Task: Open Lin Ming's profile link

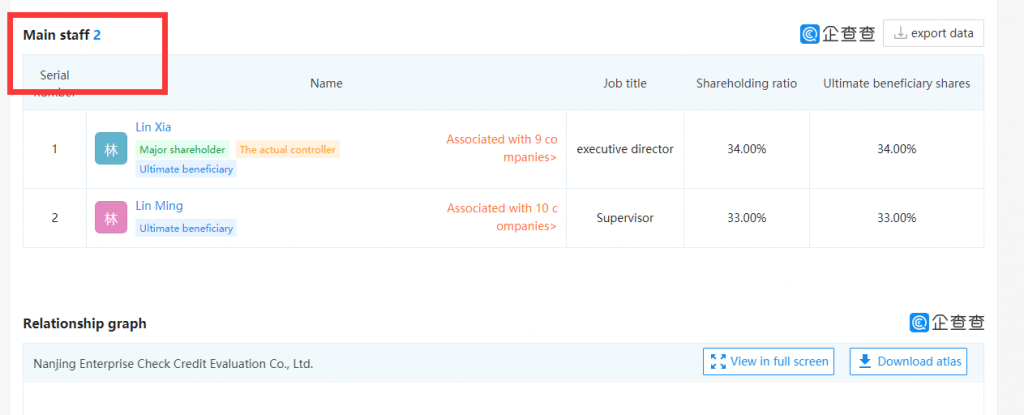Action: point(159,206)
